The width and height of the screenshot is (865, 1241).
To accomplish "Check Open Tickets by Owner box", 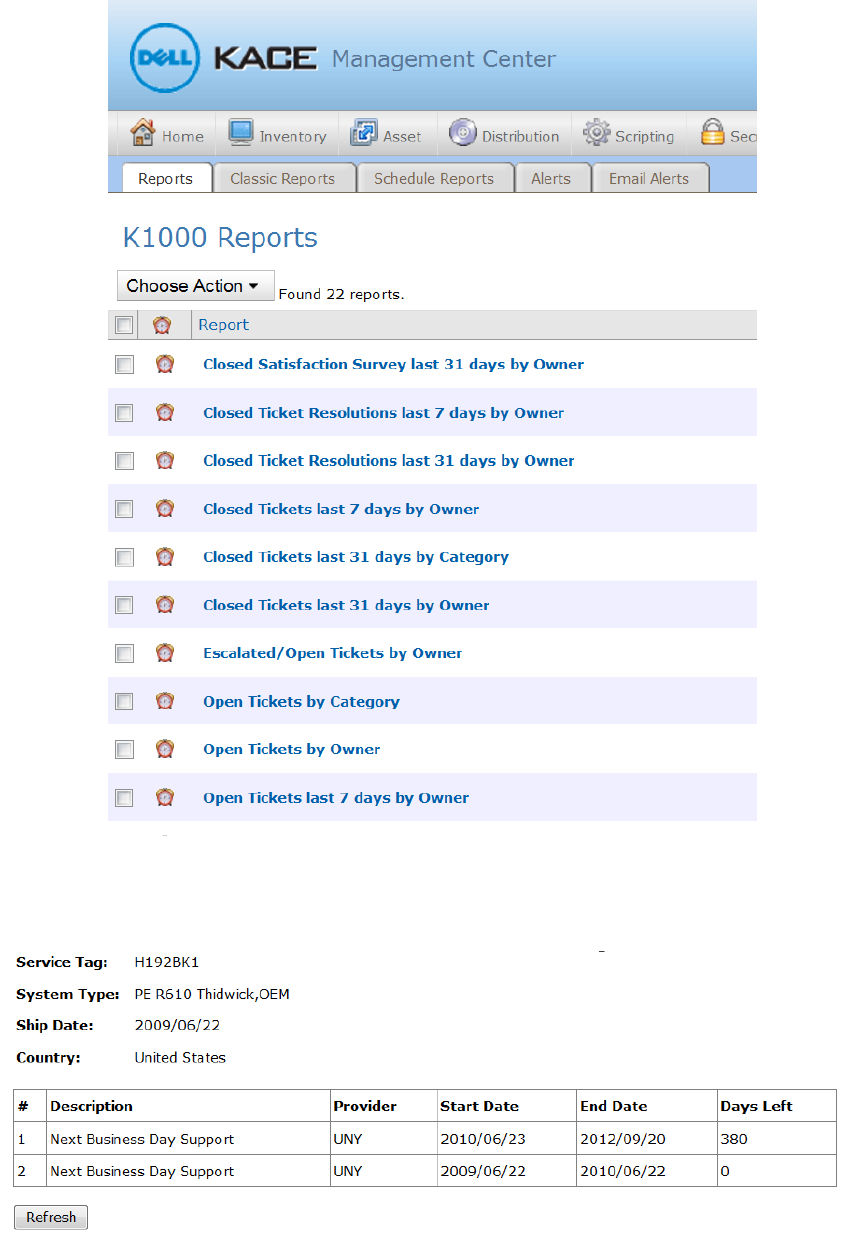I will coord(124,749).
